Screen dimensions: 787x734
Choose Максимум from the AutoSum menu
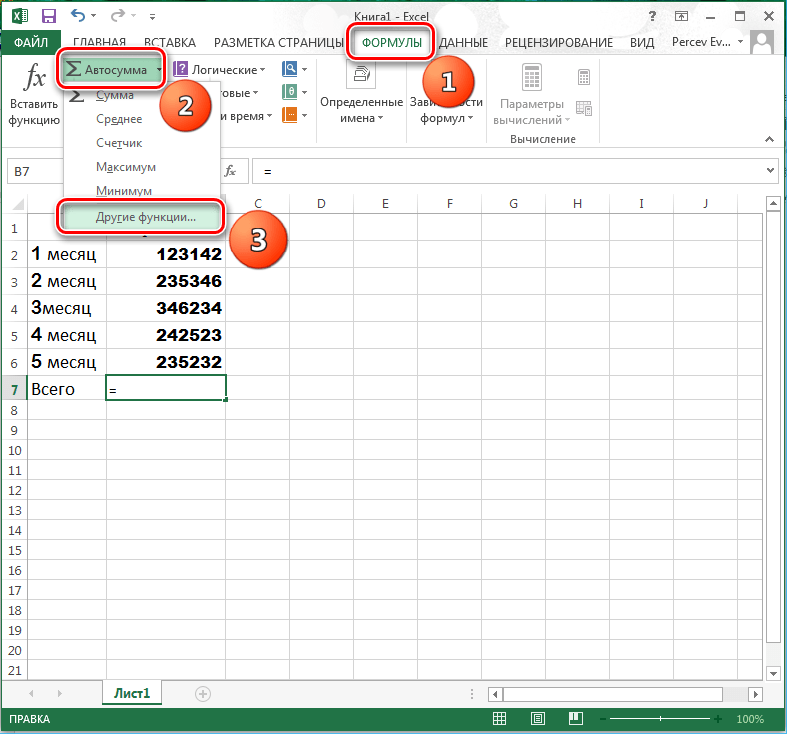coord(126,167)
